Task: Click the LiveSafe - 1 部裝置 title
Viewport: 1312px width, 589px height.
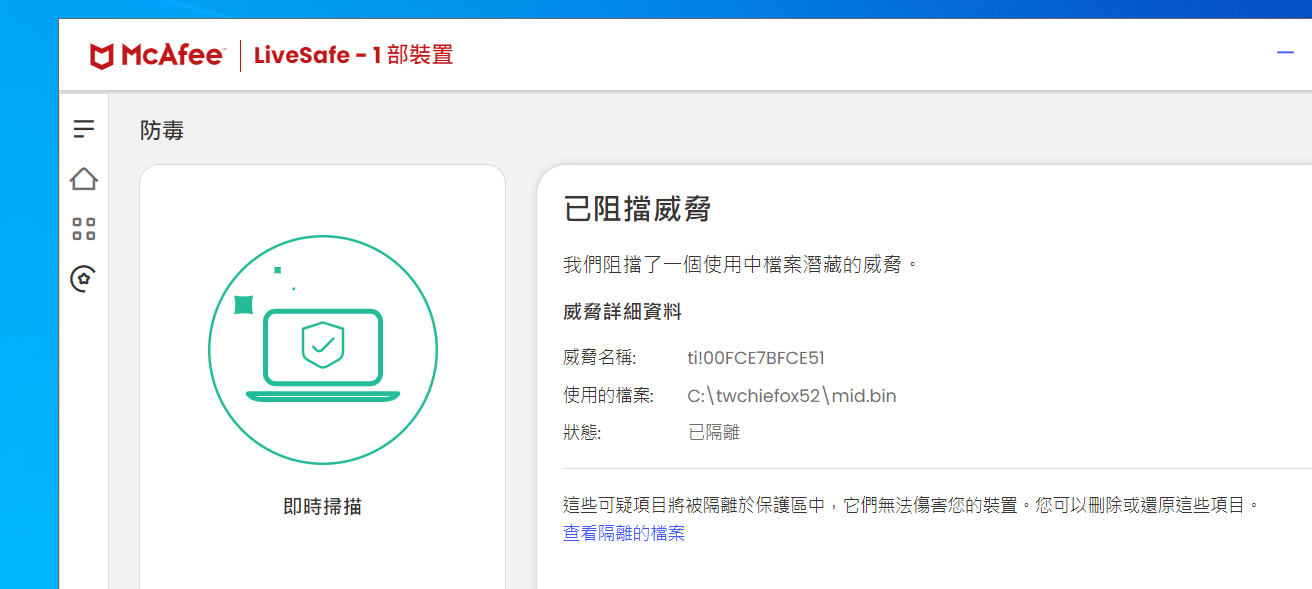Action: point(353,55)
